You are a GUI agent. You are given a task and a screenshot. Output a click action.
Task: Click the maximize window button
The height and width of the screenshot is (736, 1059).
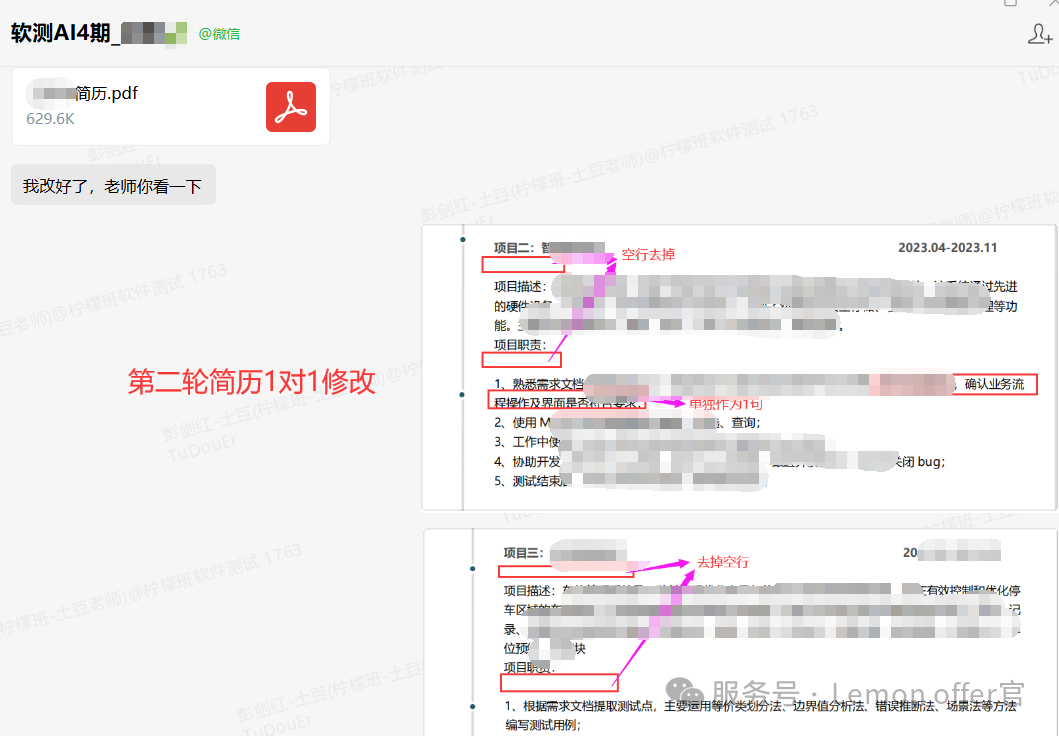click(x=1010, y=3)
